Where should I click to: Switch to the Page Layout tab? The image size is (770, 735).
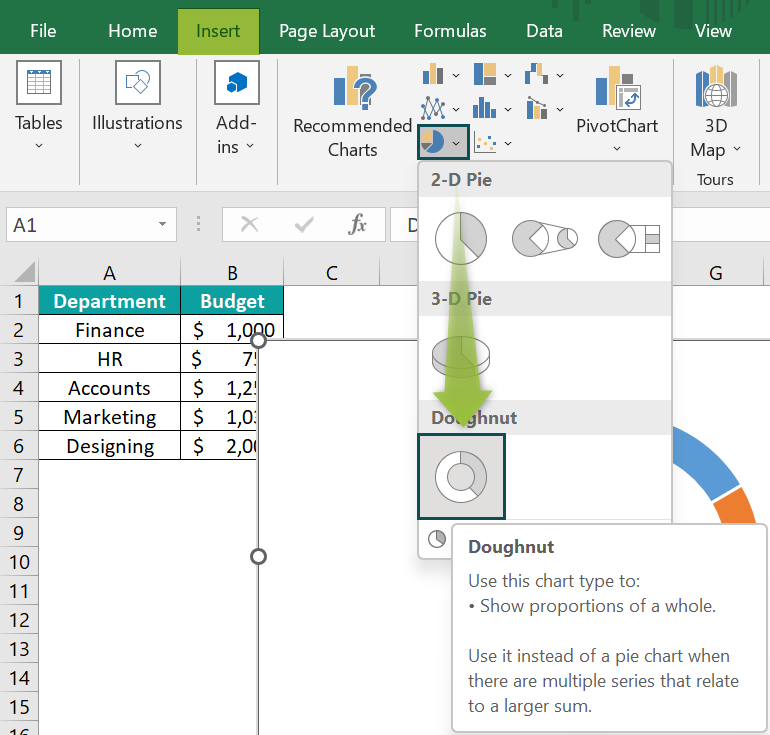[327, 31]
